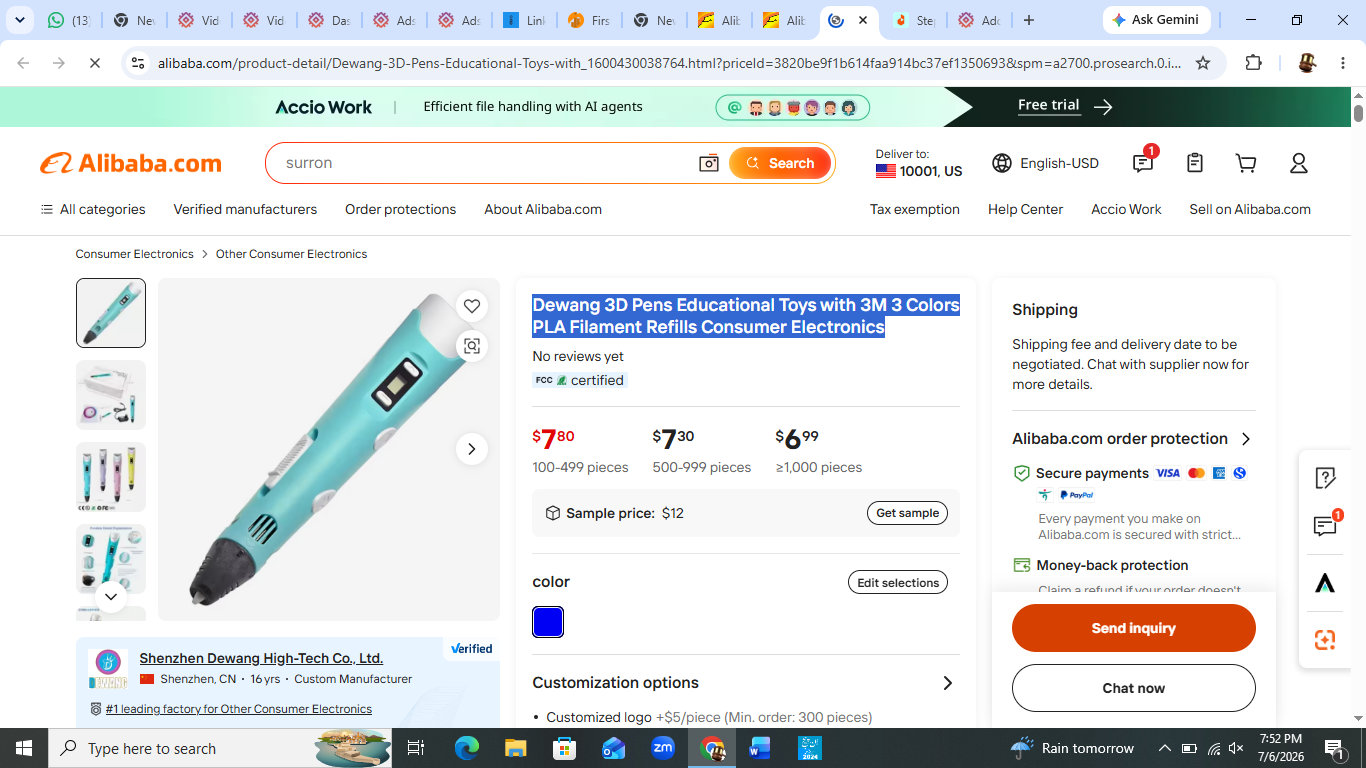Open the account profile icon in the Alibaba header
This screenshot has width=1366, height=768.
1298,163
